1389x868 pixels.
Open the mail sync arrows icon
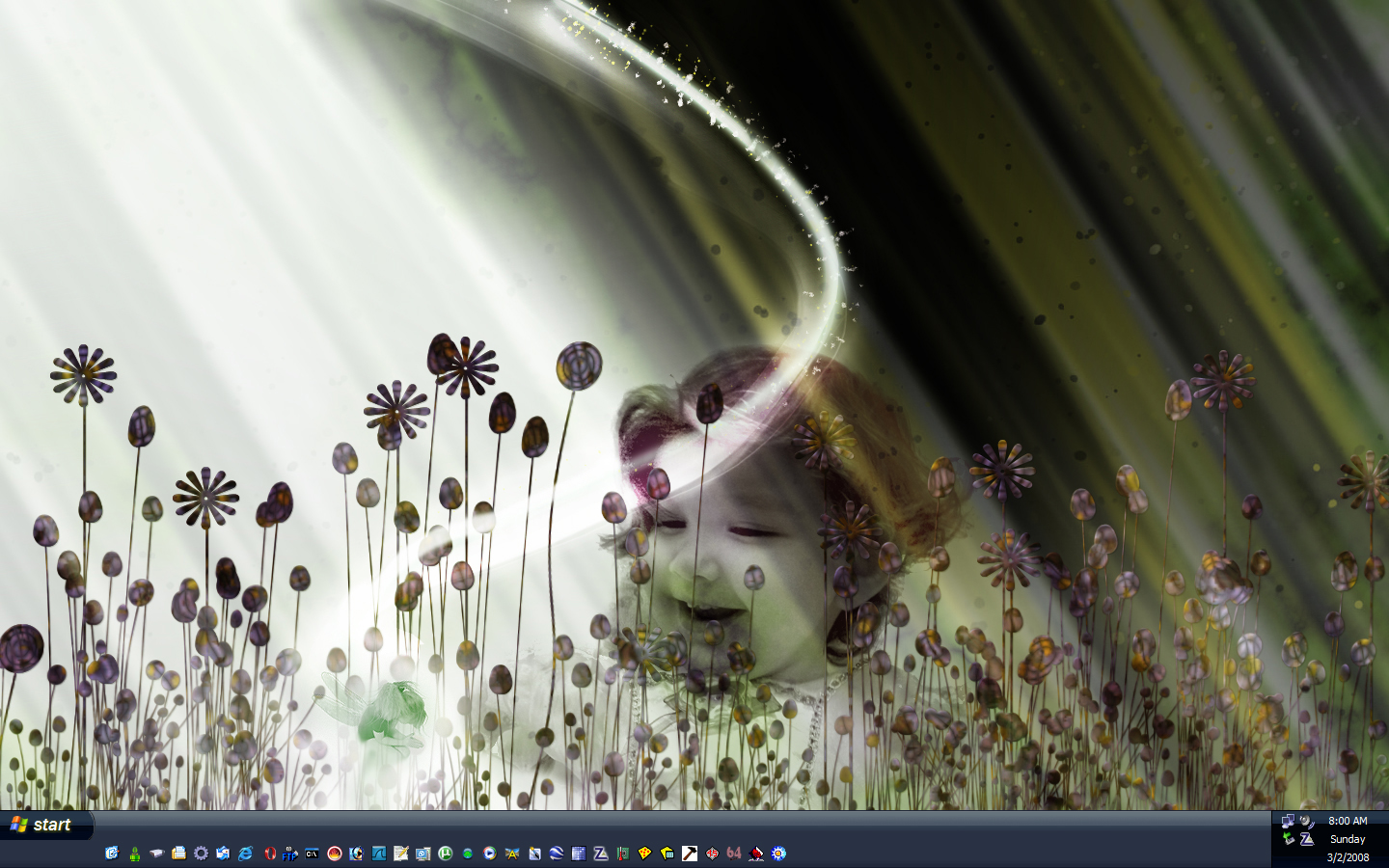pos(223,854)
